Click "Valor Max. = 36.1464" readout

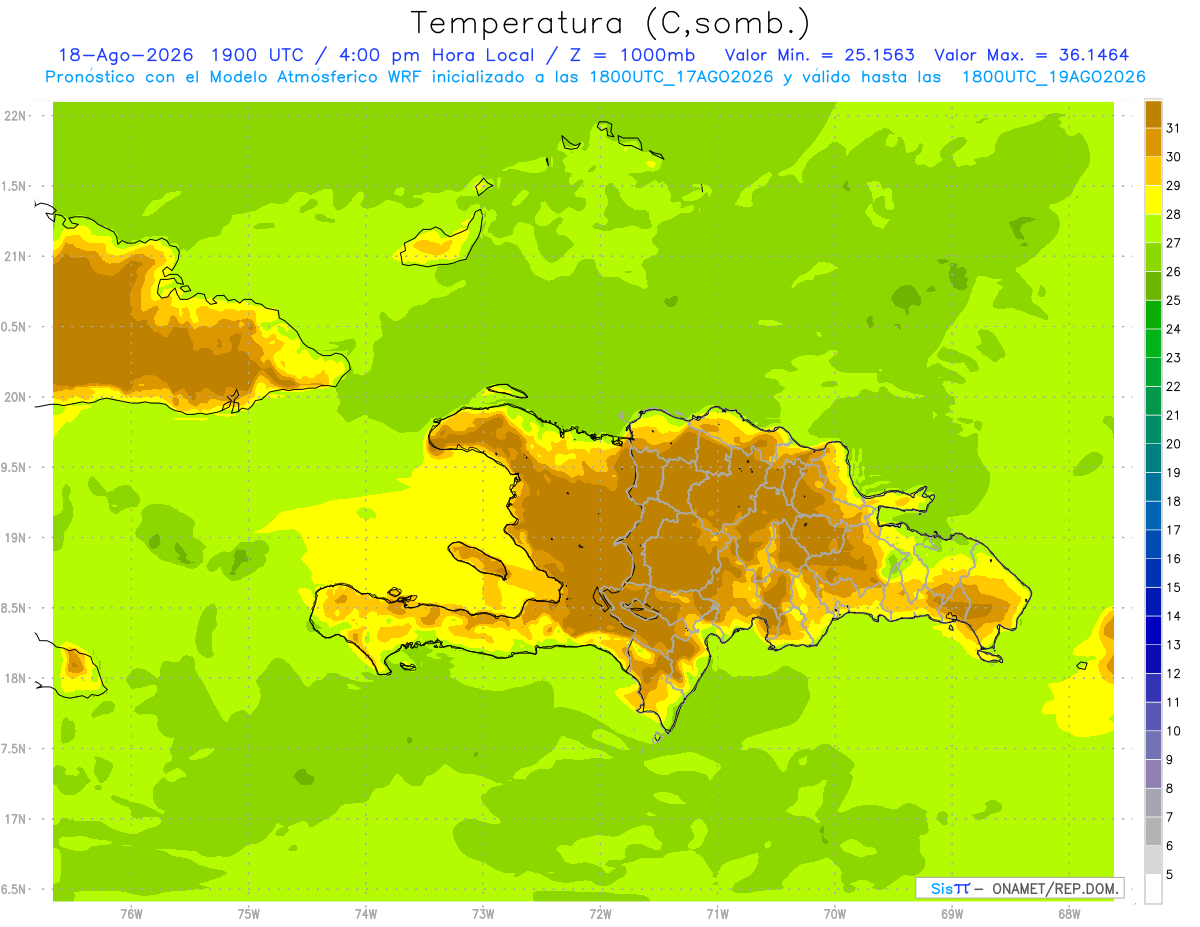click(x=1032, y=55)
